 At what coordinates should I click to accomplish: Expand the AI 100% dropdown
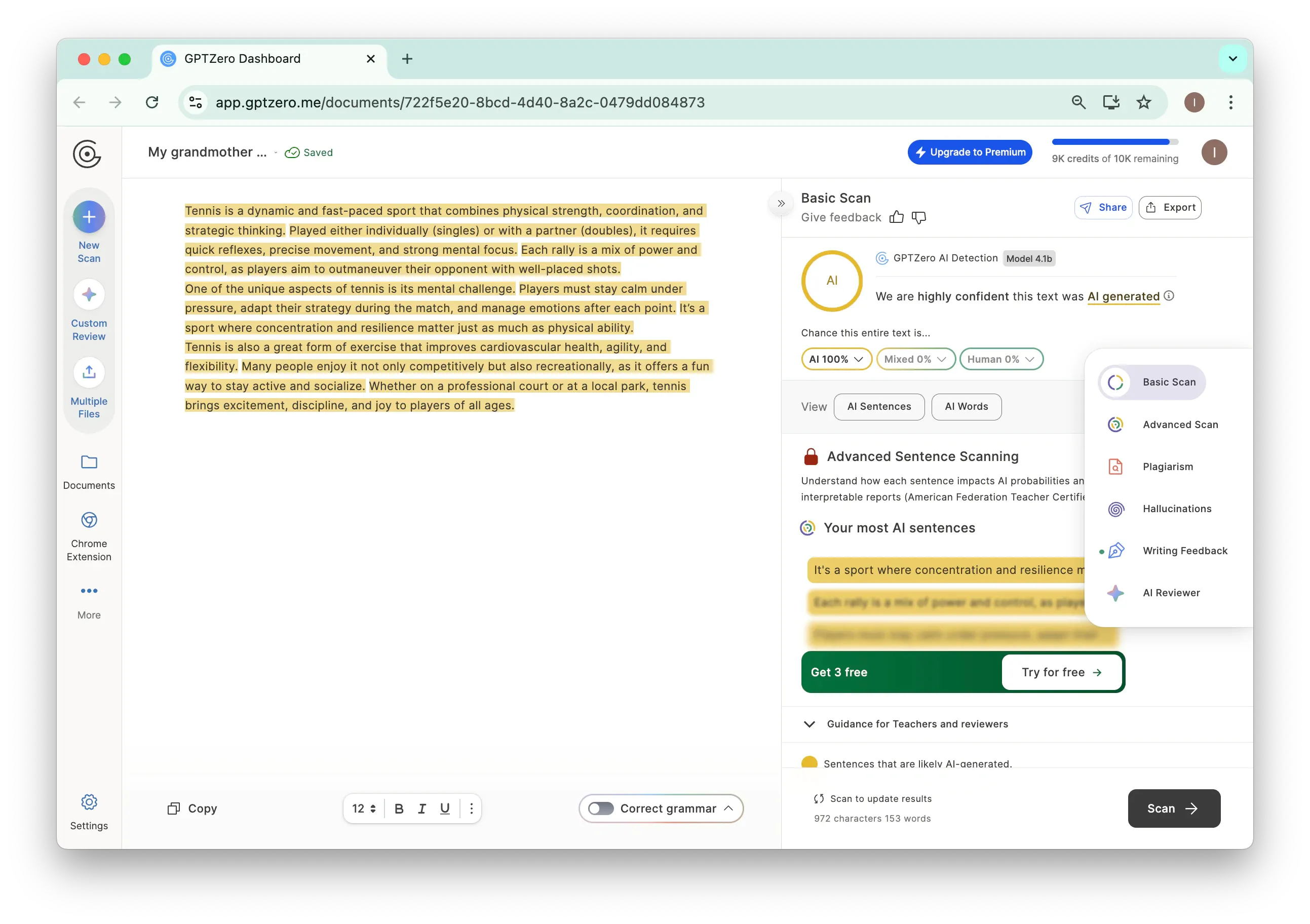click(836, 359)
